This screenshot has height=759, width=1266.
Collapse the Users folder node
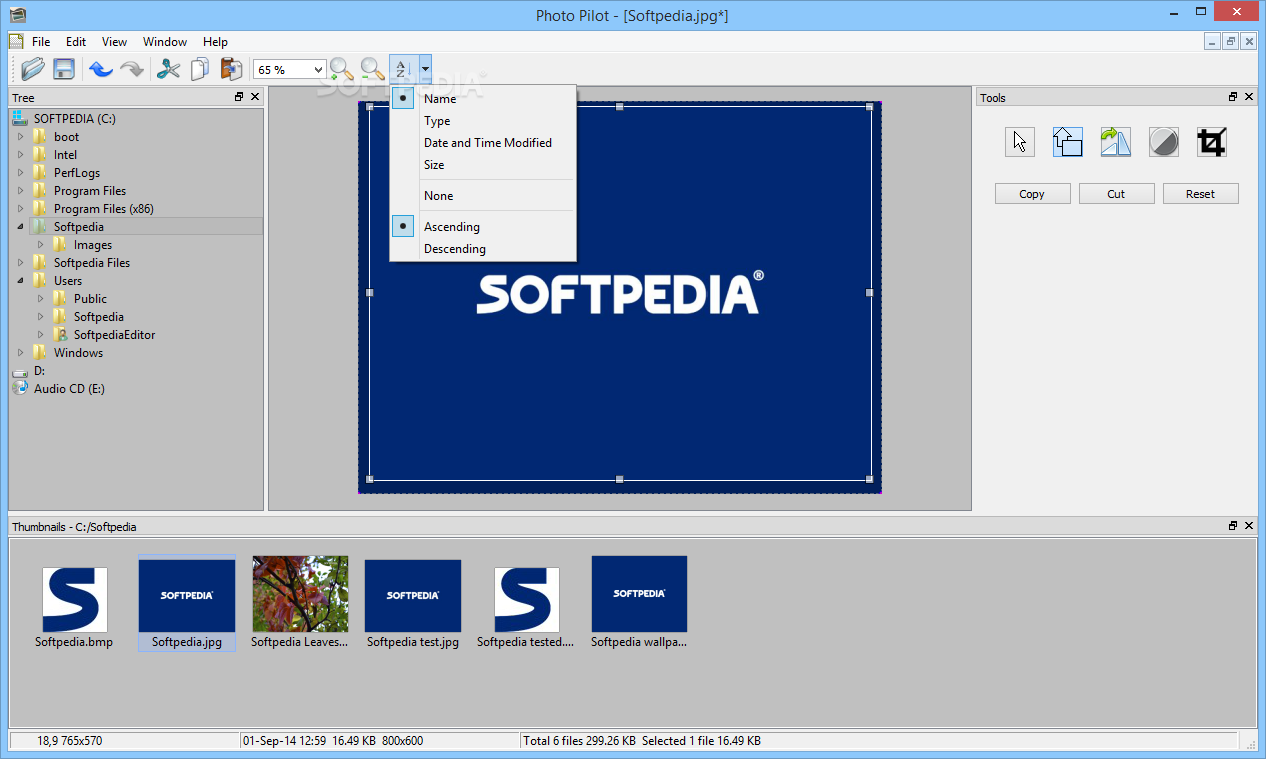(20, 281)
